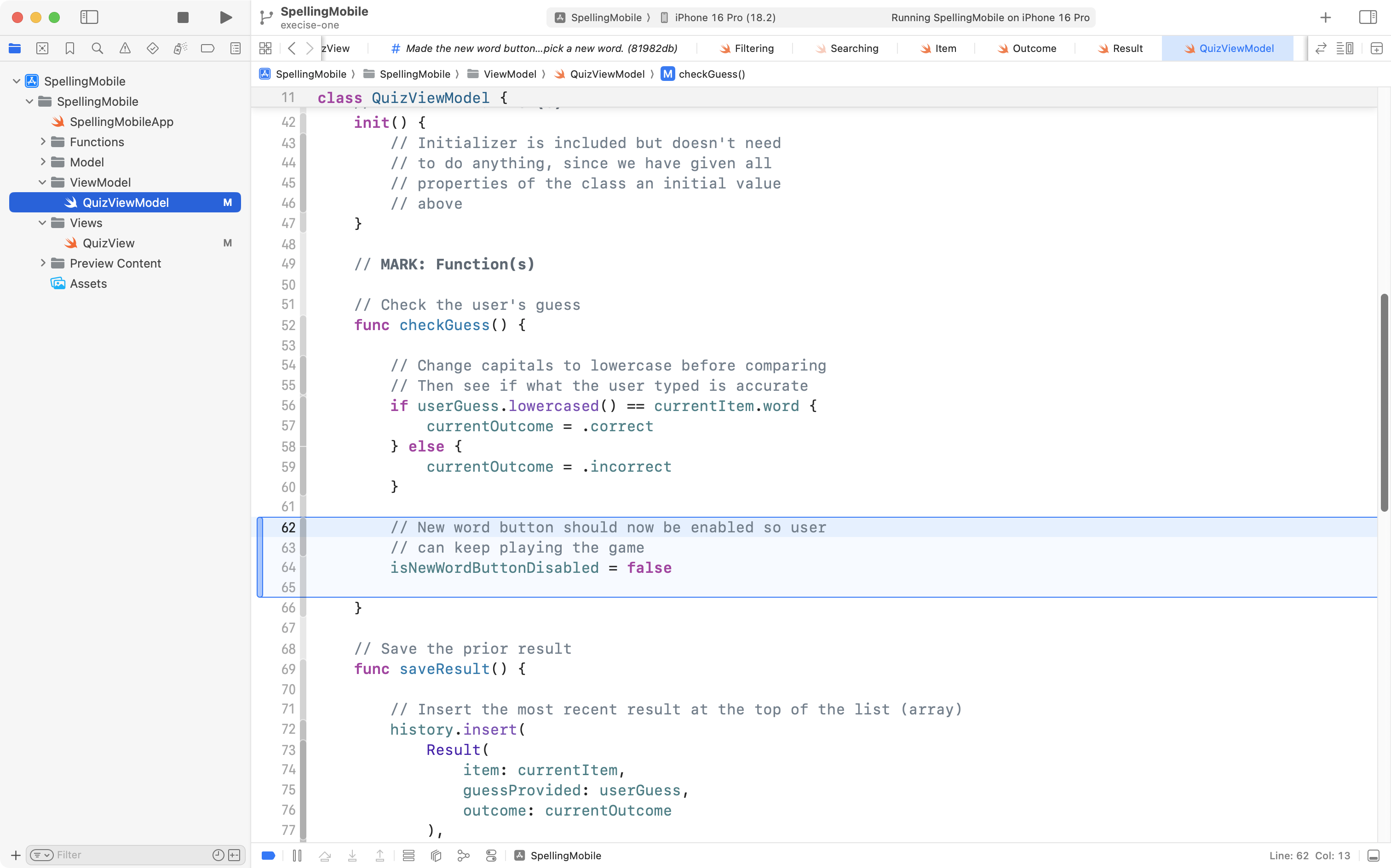Screen dimensions: 1391x868
Task: Click the Run play button
Action: point(226,17)
